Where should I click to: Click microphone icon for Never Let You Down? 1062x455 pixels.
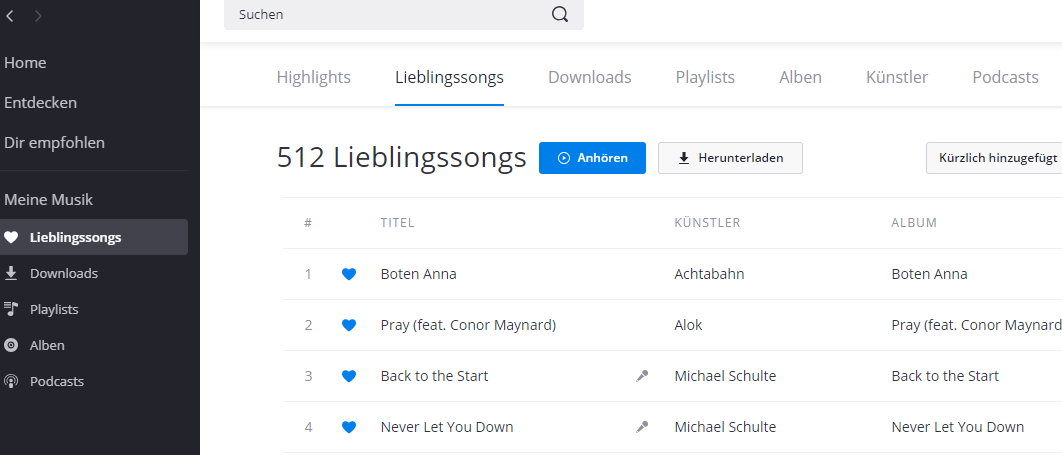pyautogui.click(x=642, y=427)
